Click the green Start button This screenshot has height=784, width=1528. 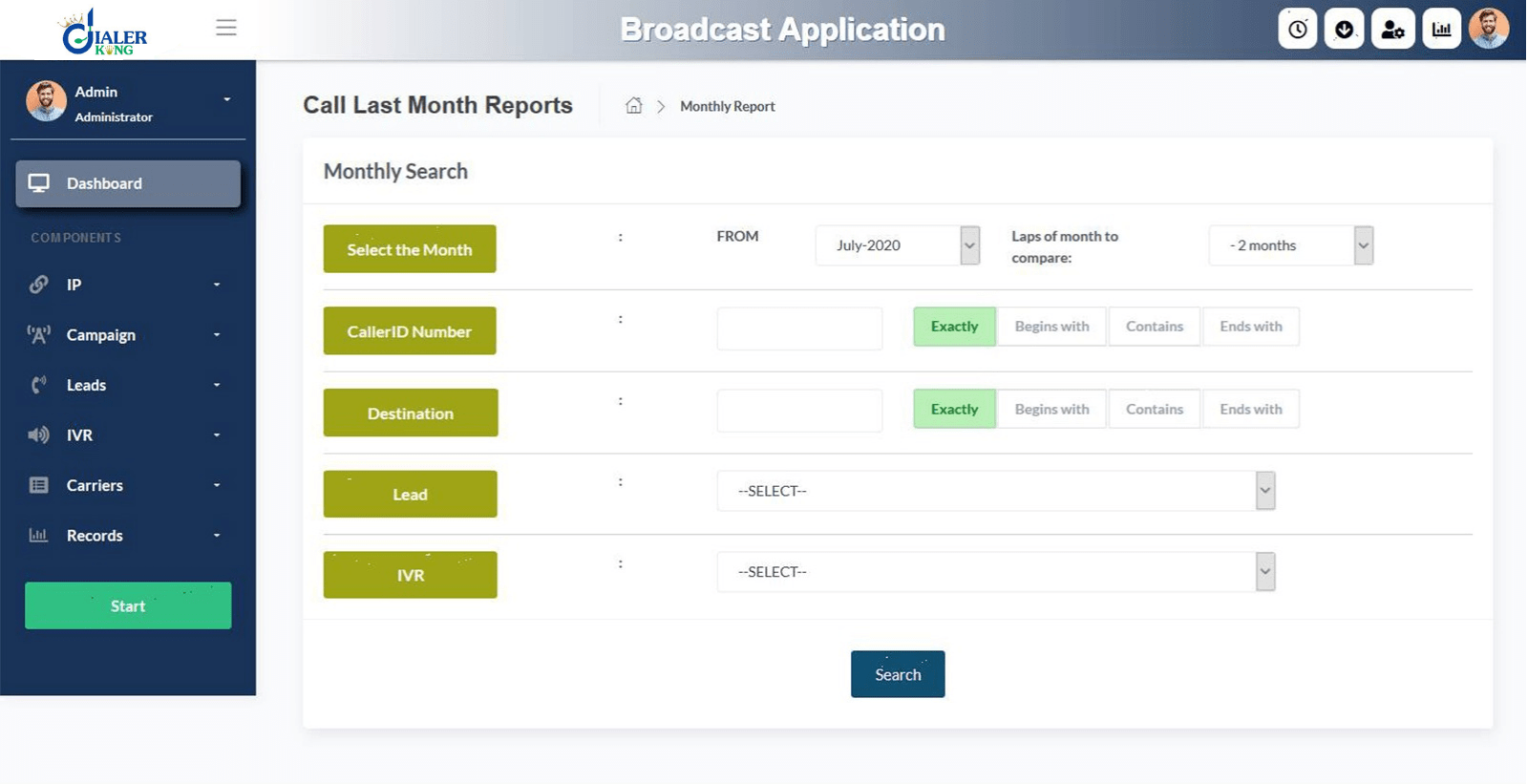click(128, 605)
